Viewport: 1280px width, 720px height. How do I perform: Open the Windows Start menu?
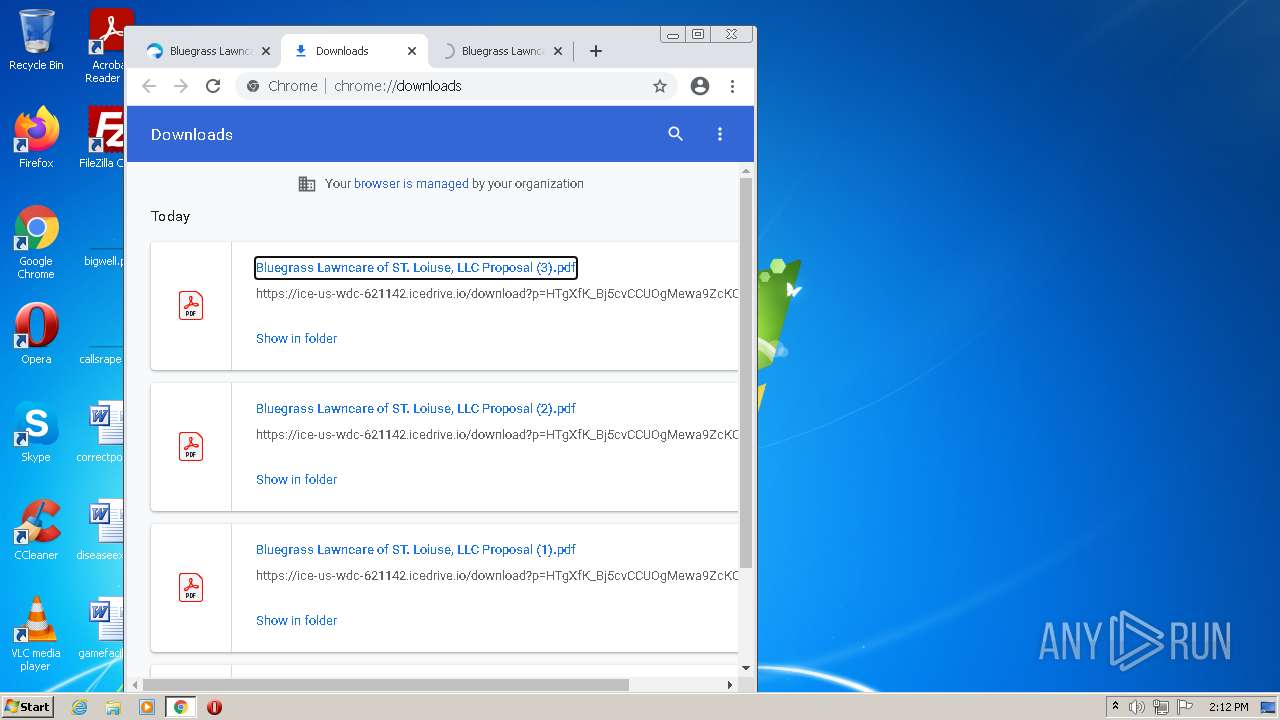[27, 707]
